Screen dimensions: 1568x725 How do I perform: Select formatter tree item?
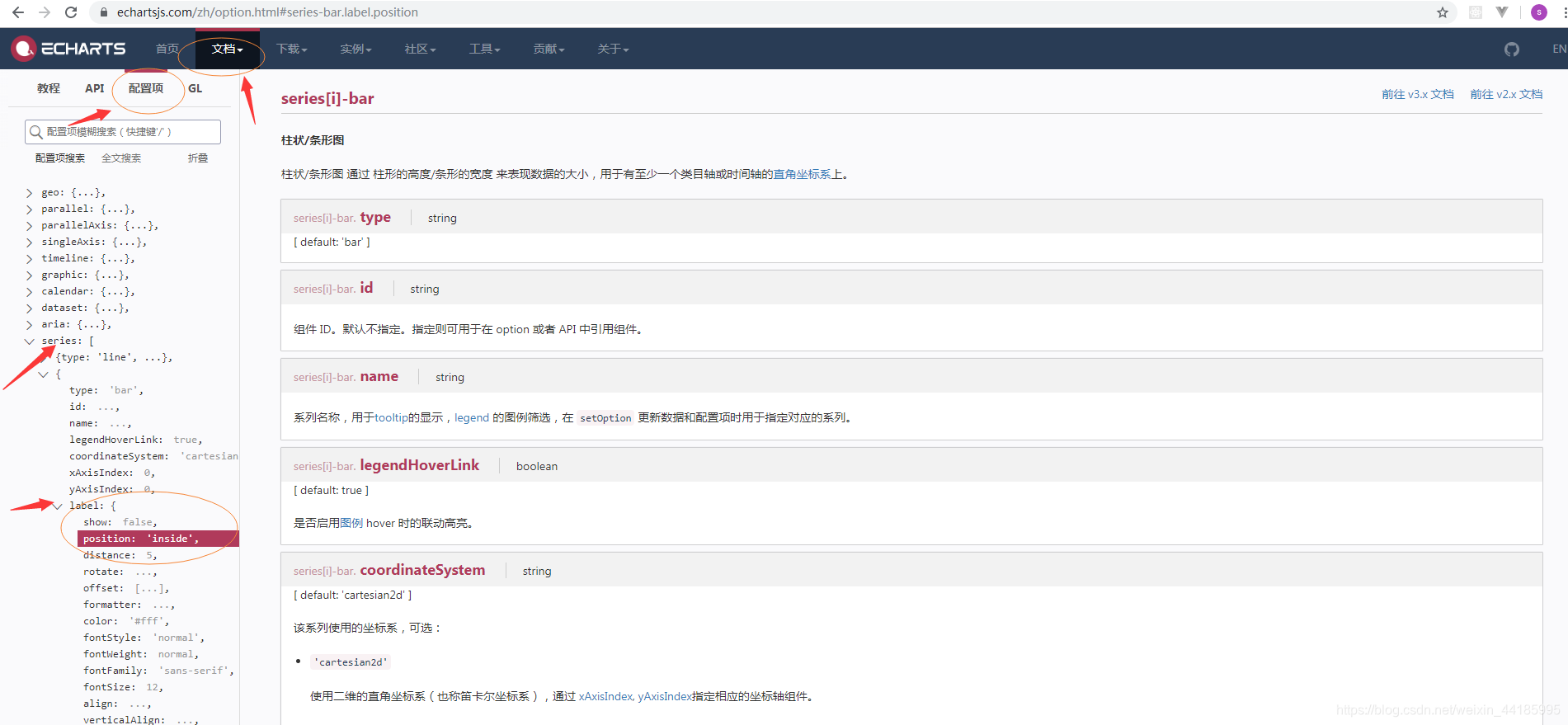pos(129,605)
